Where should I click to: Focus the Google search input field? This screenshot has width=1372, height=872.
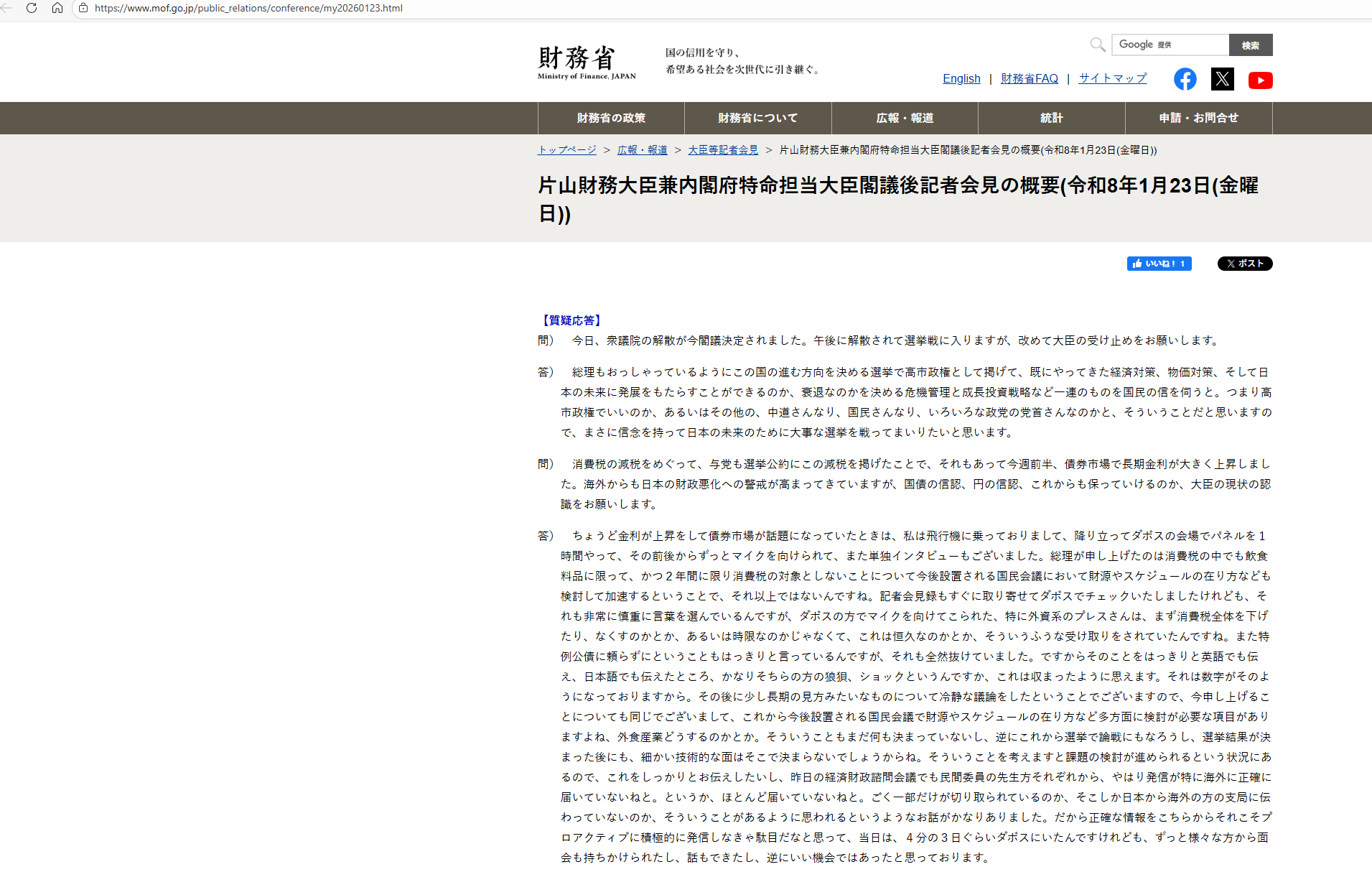pos(1170,45)
